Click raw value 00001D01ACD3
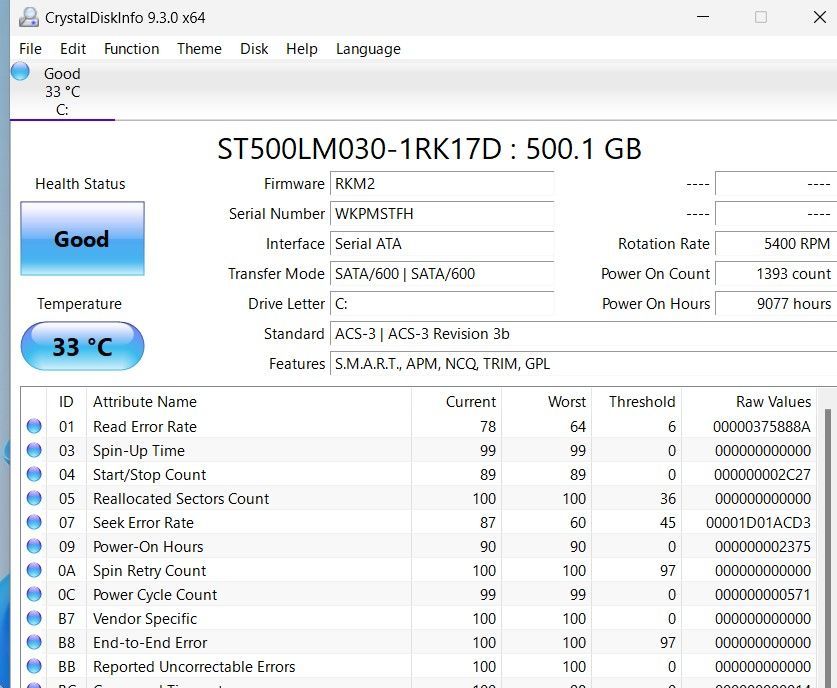The width and height of the screenshot is (837, 688). tap(759, 523)
